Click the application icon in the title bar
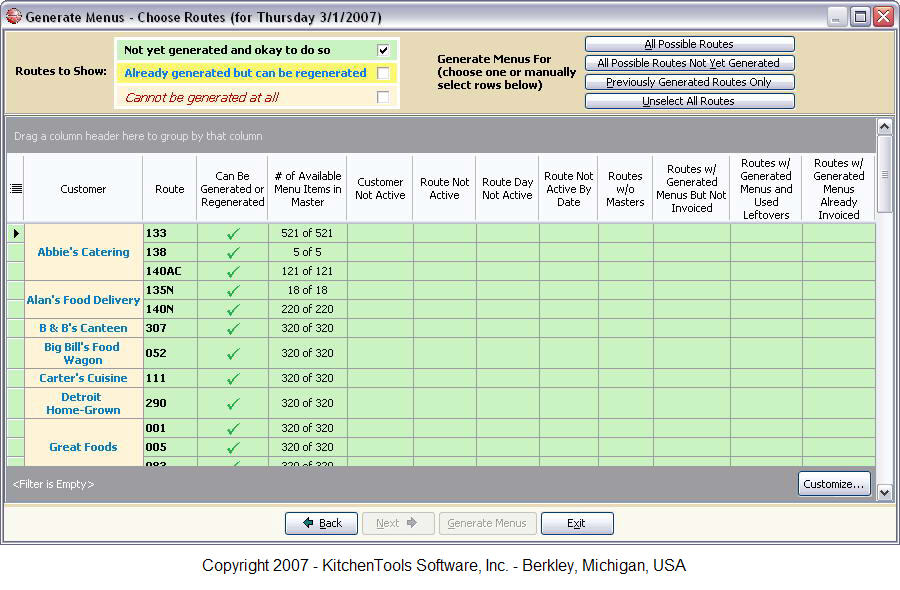 point(13,17)
